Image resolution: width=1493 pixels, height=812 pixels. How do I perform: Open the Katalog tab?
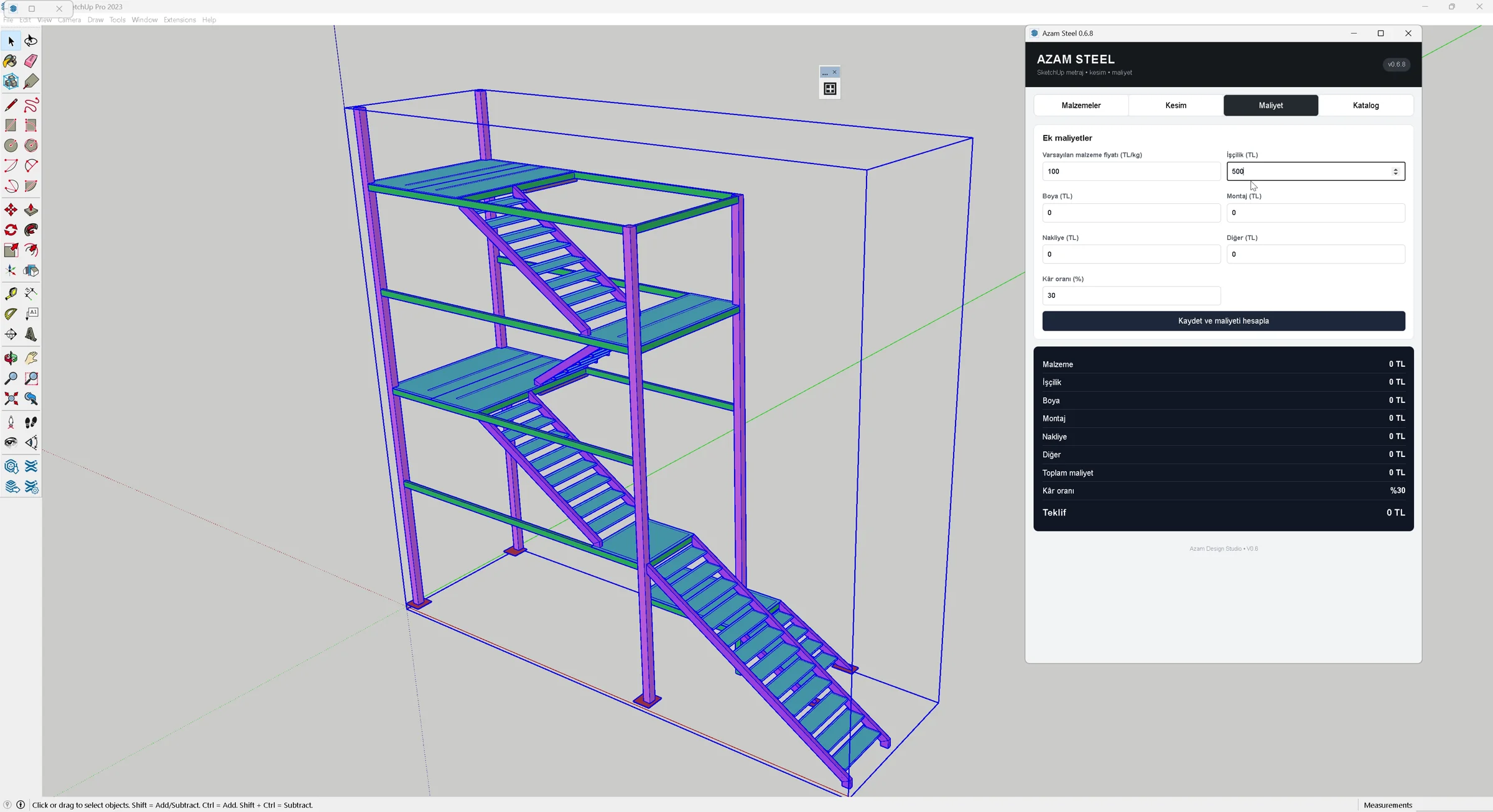click(1365, 105)
